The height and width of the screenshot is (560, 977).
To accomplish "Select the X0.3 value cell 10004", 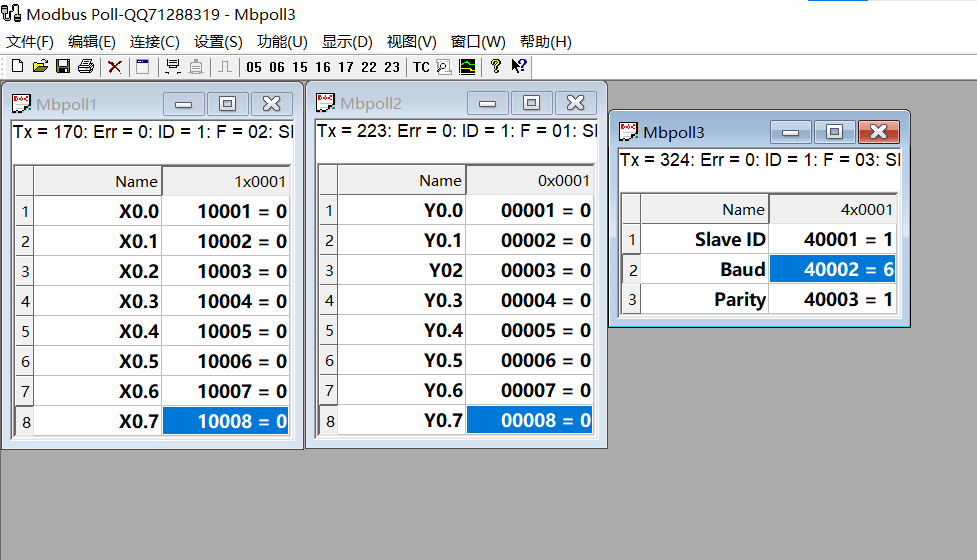I will [226, 301].
